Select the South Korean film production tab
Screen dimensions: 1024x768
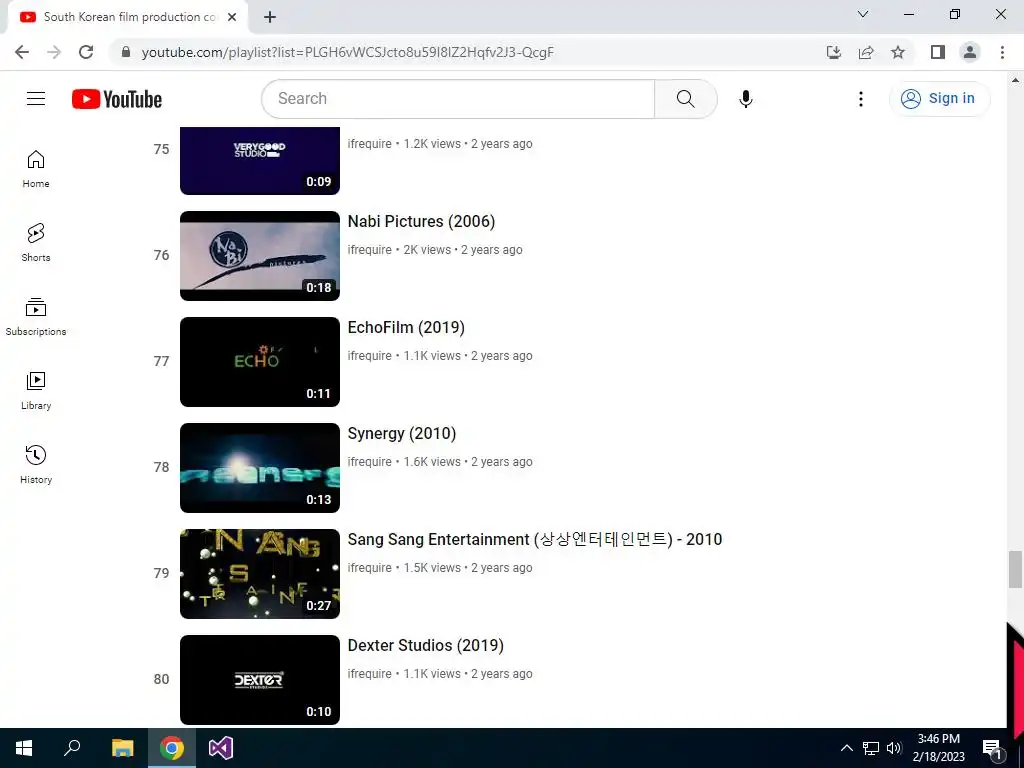pyautogui.click(x=128, y=17)
